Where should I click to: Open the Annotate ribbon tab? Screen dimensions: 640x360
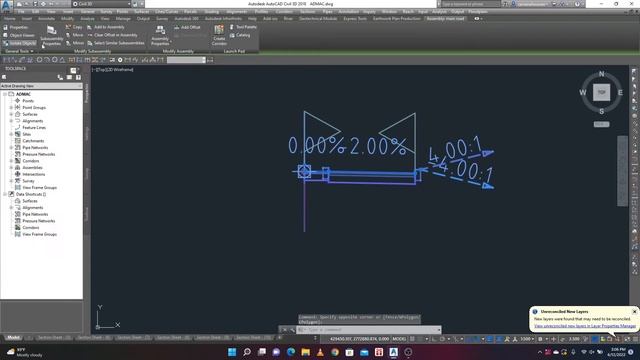click(x=46, y=19)
